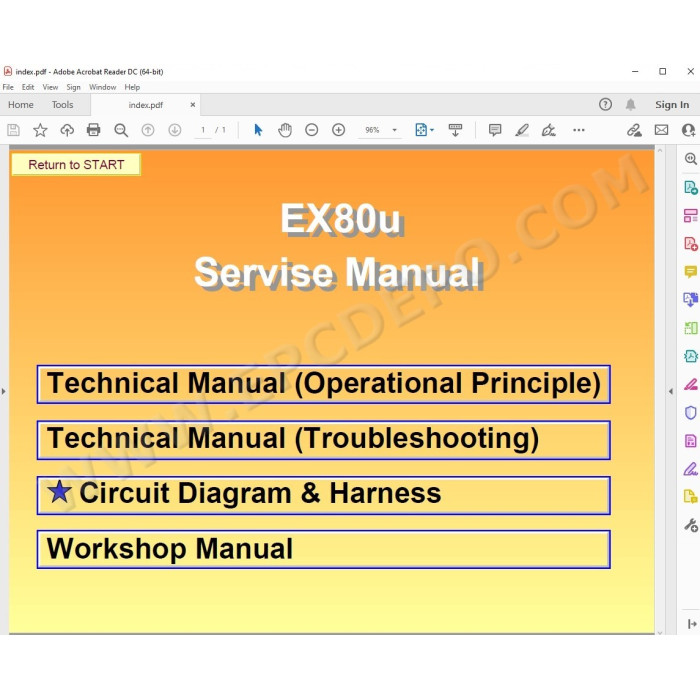
Task: Click the scrolling mode read icon
Action: tap(455, 130)
